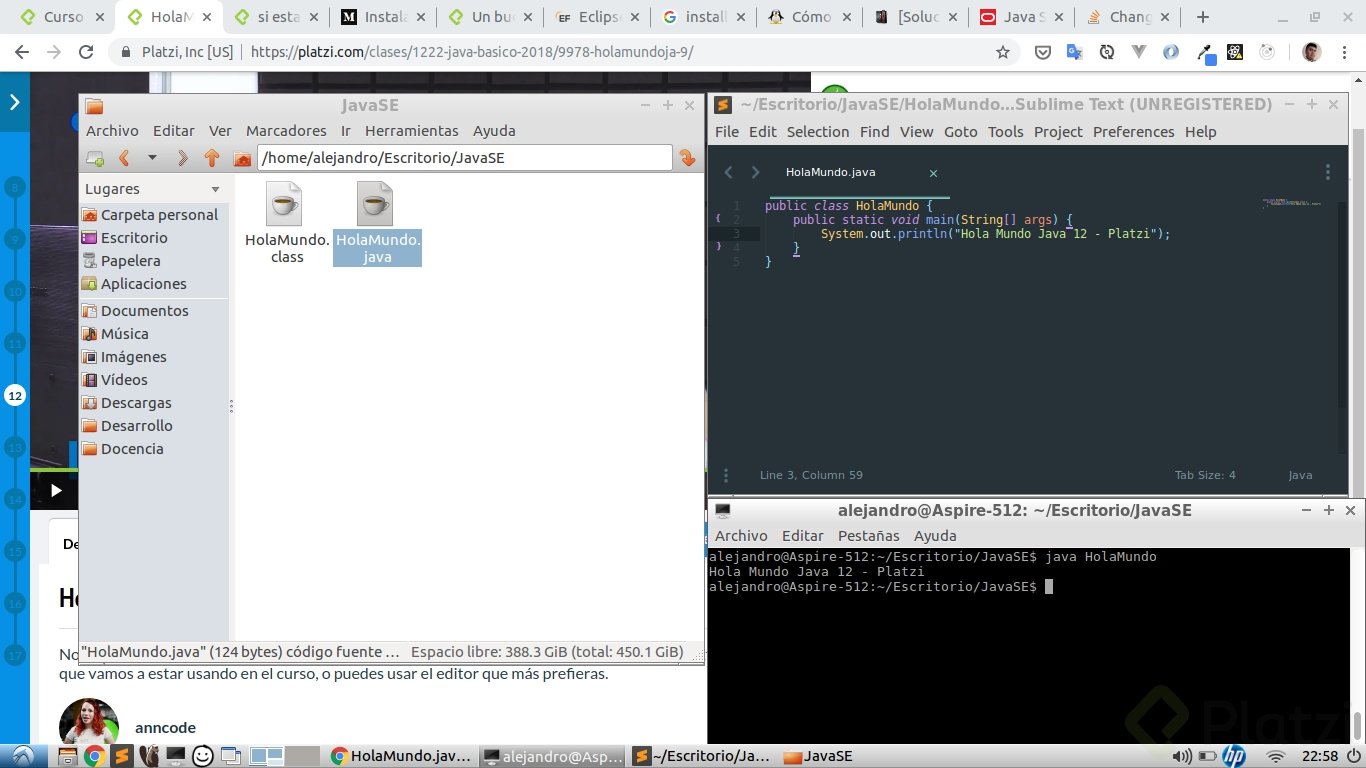Open Chrome profile avatar

1312,52
